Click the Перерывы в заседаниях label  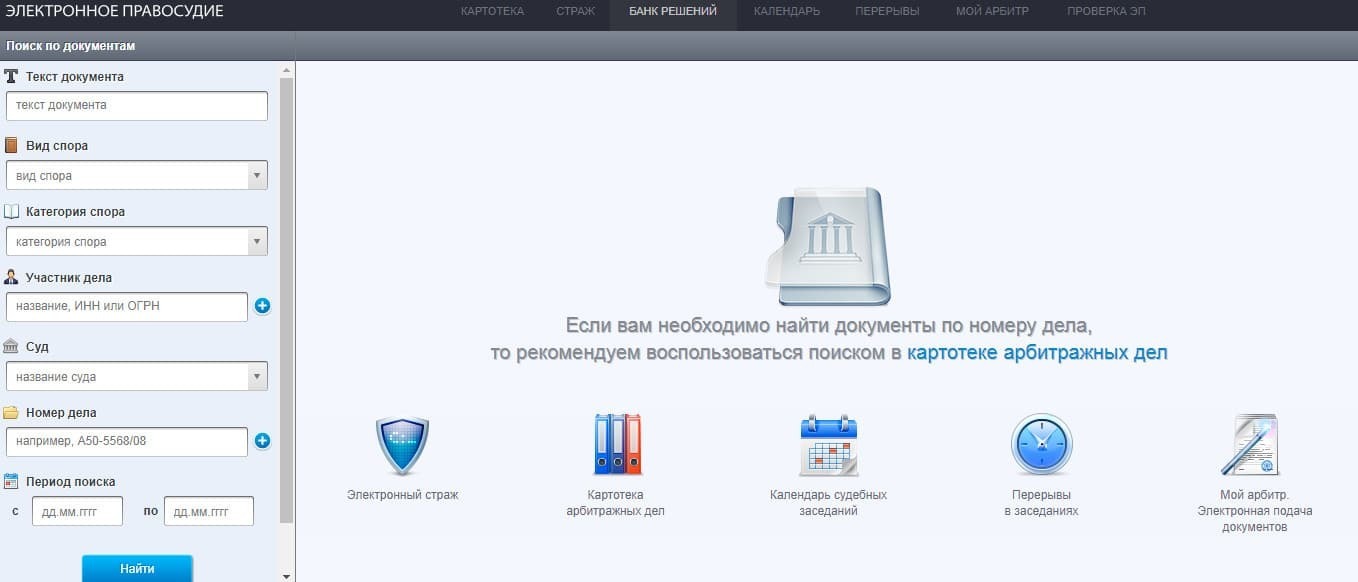pos(1041,503)
